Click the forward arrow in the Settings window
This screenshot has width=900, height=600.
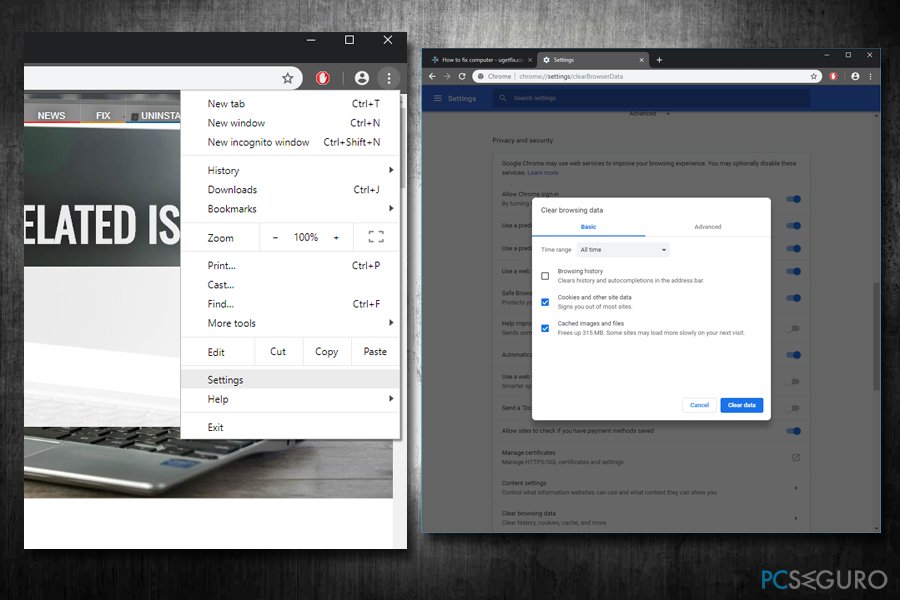click(447, 76)
